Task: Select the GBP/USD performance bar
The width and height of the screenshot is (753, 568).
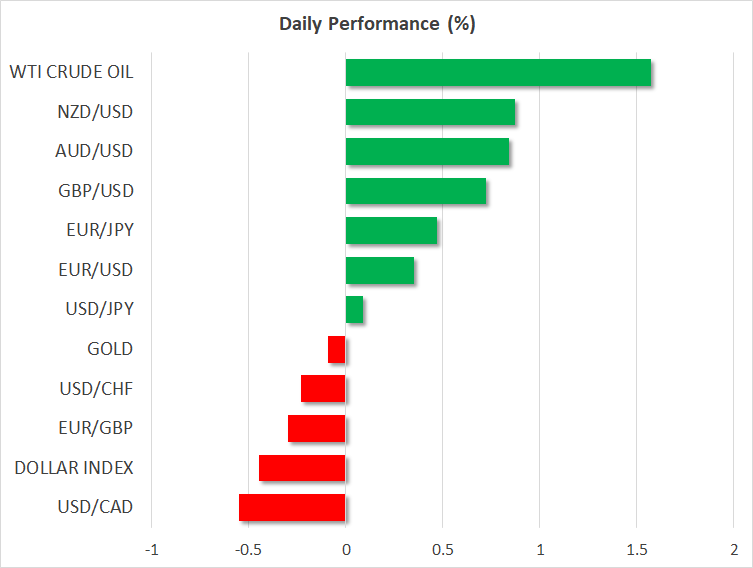Action: point(415,191)
